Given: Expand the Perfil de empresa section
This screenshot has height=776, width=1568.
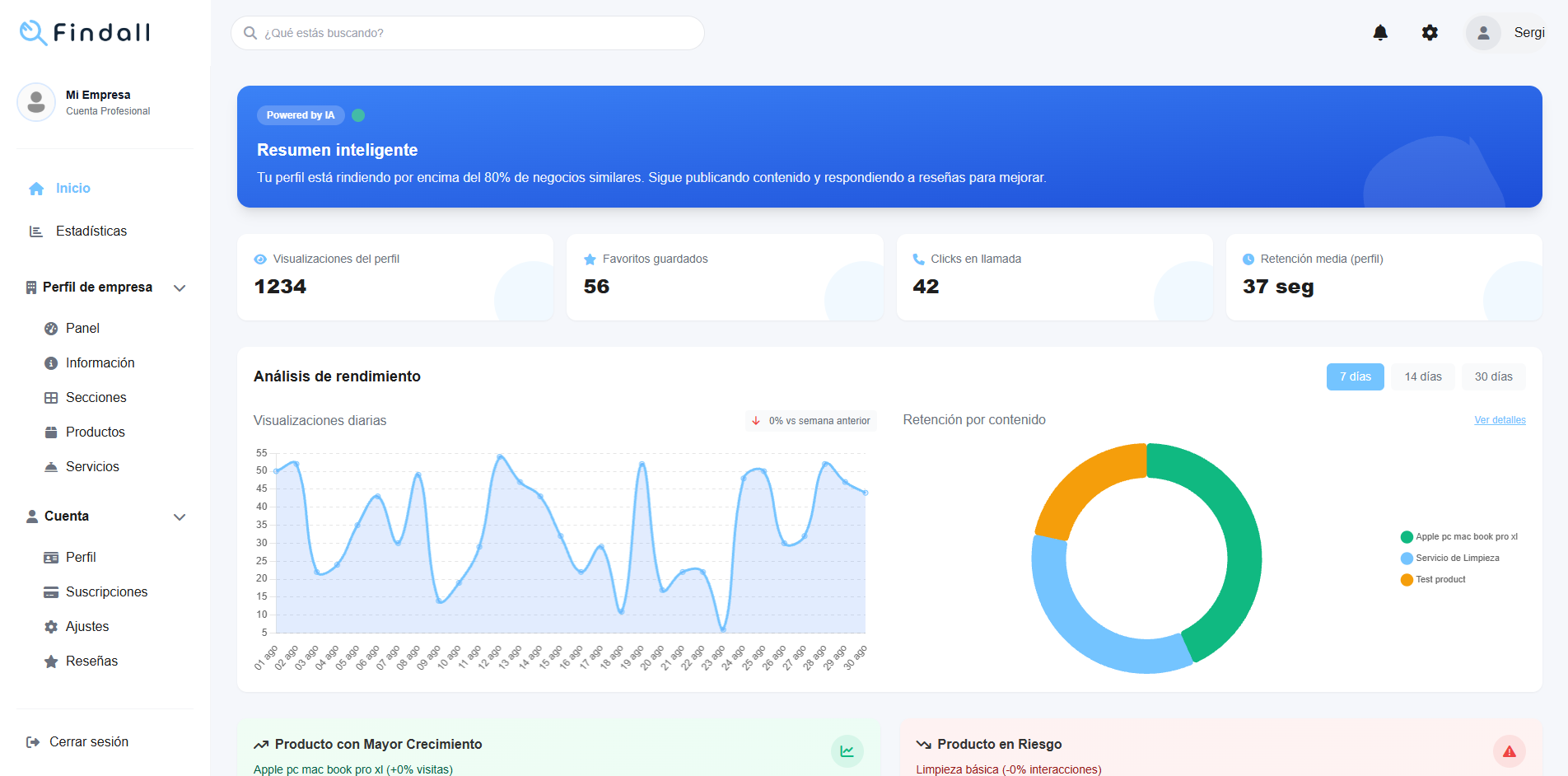Looking at the screenshot, I should [x=180, y=287].
